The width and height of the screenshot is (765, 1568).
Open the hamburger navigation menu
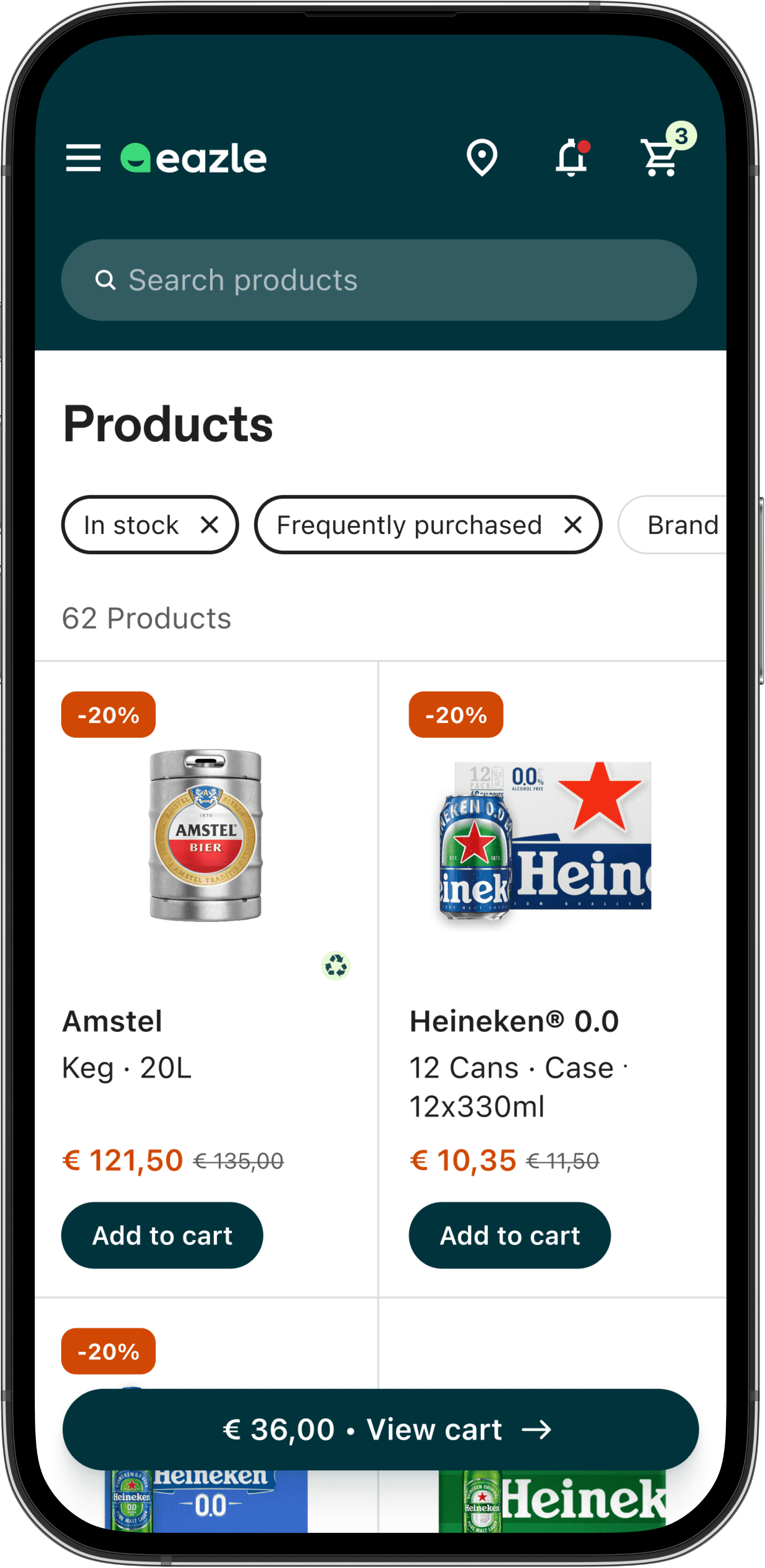click(84, 158)
